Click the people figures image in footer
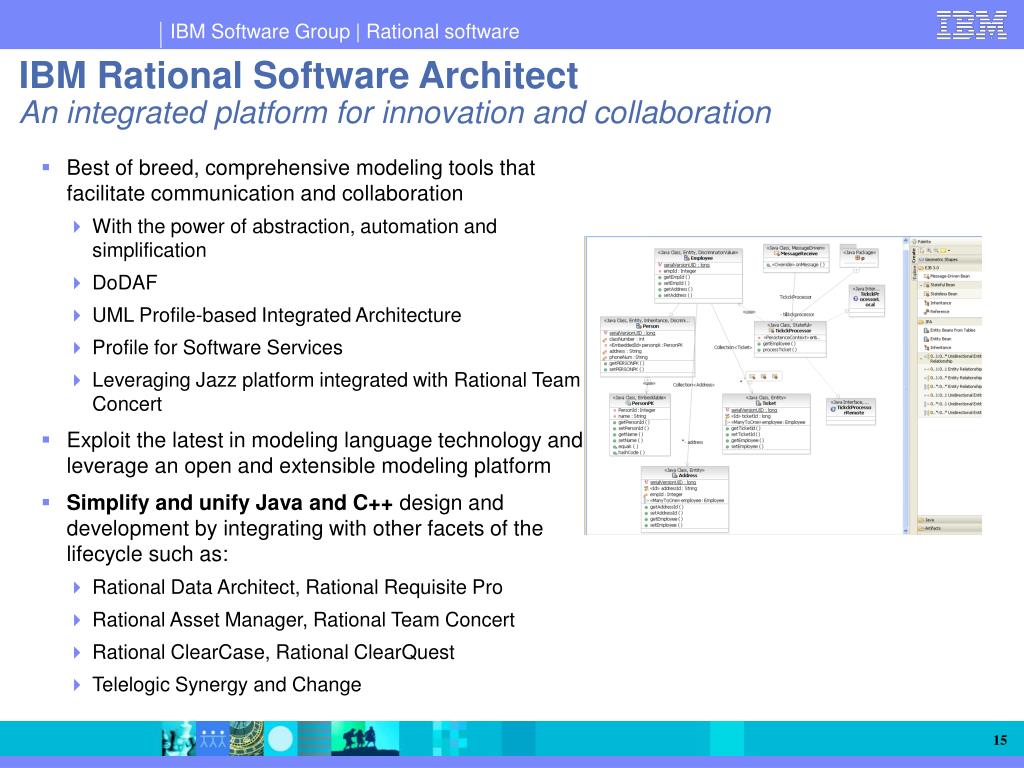Image resolution: width=1024 pixels, height=768 pixels. coord(213,739)
